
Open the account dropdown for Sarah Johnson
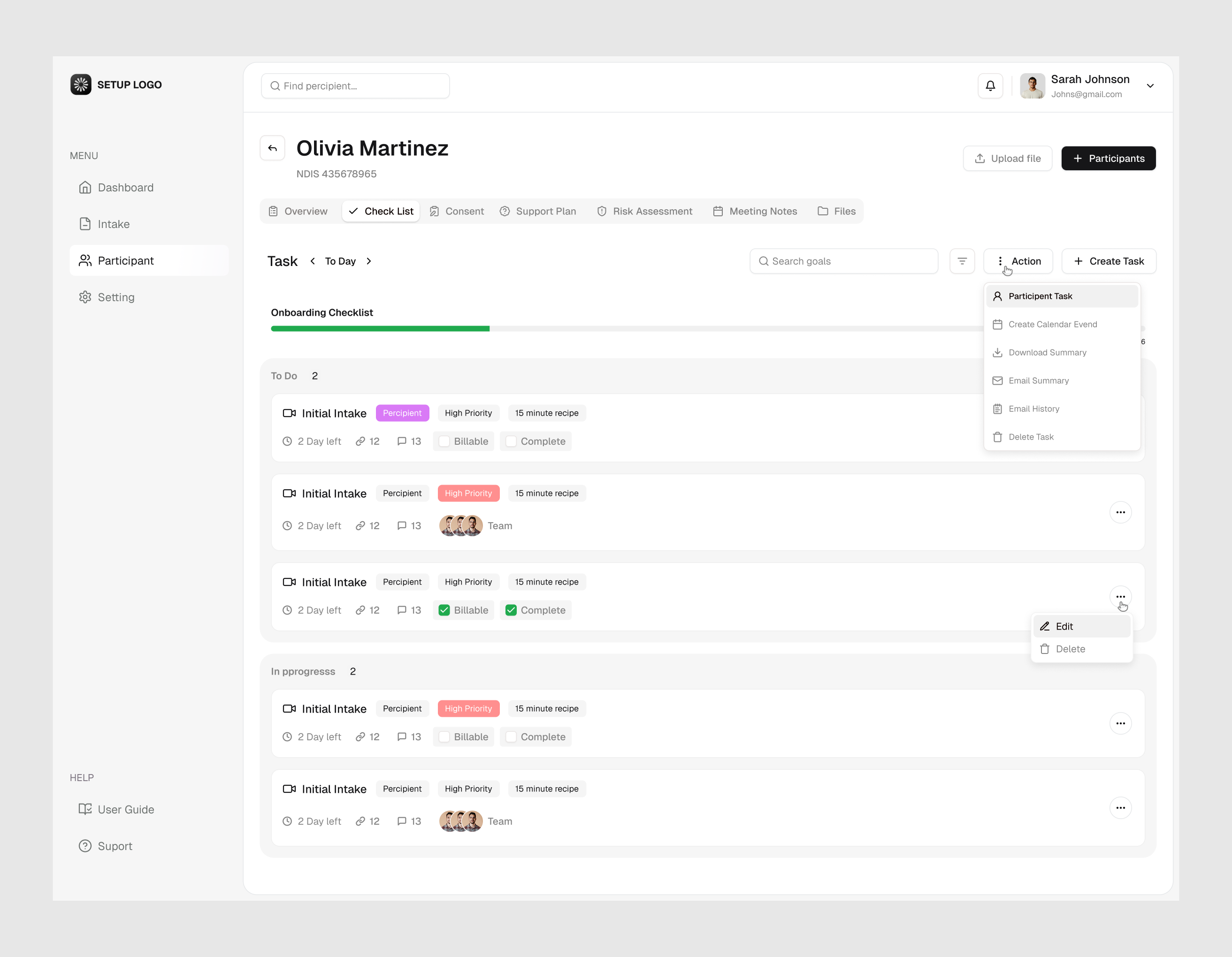(x=1150, y=86)
